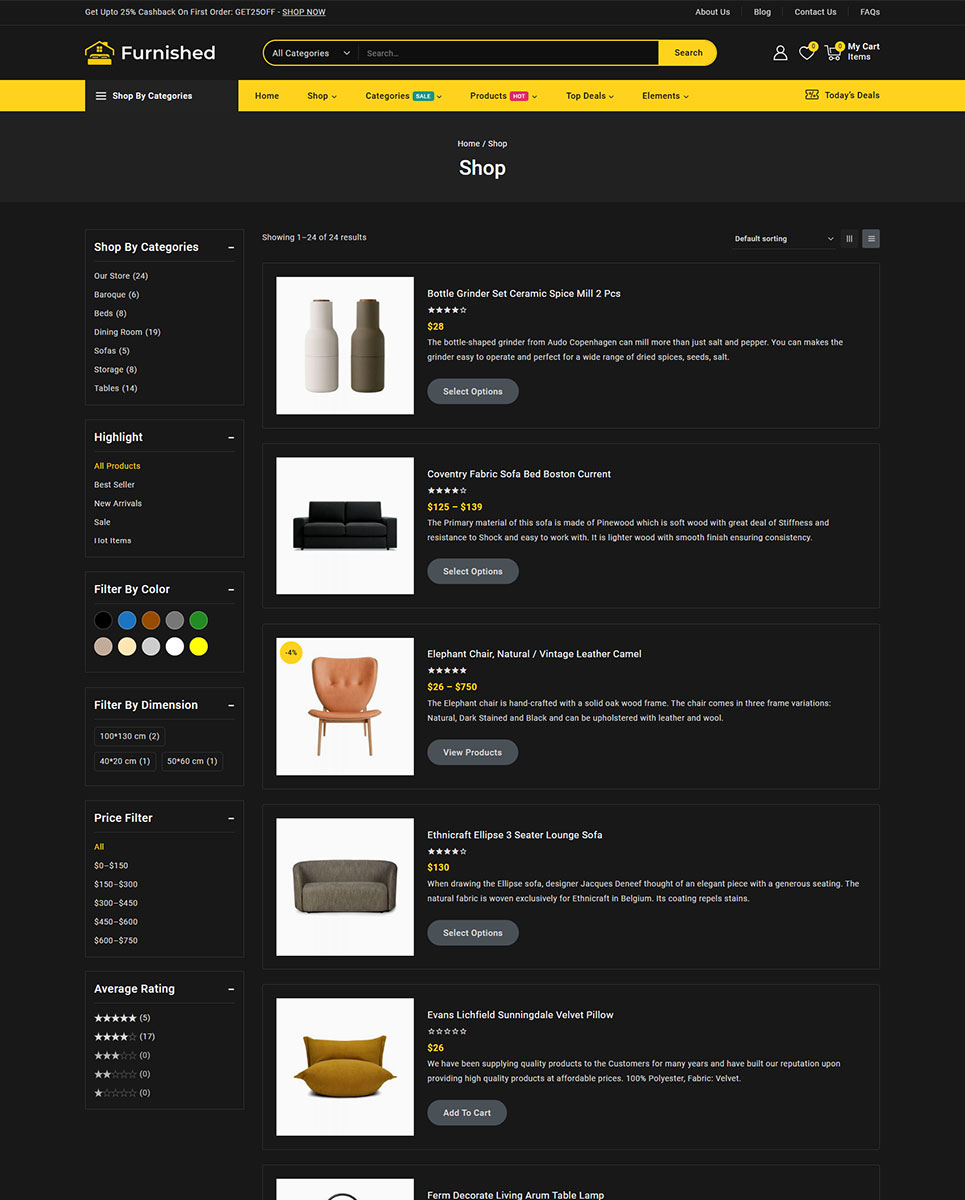Collapse the Filter By Color panel
The image size is (965, 1200).
(x=231, y=590)
